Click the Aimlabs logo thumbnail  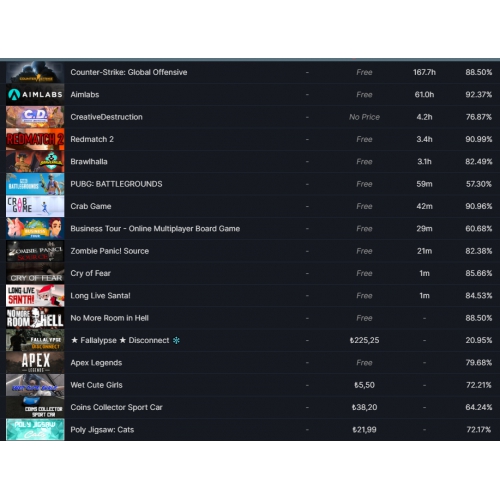point(35,95)
